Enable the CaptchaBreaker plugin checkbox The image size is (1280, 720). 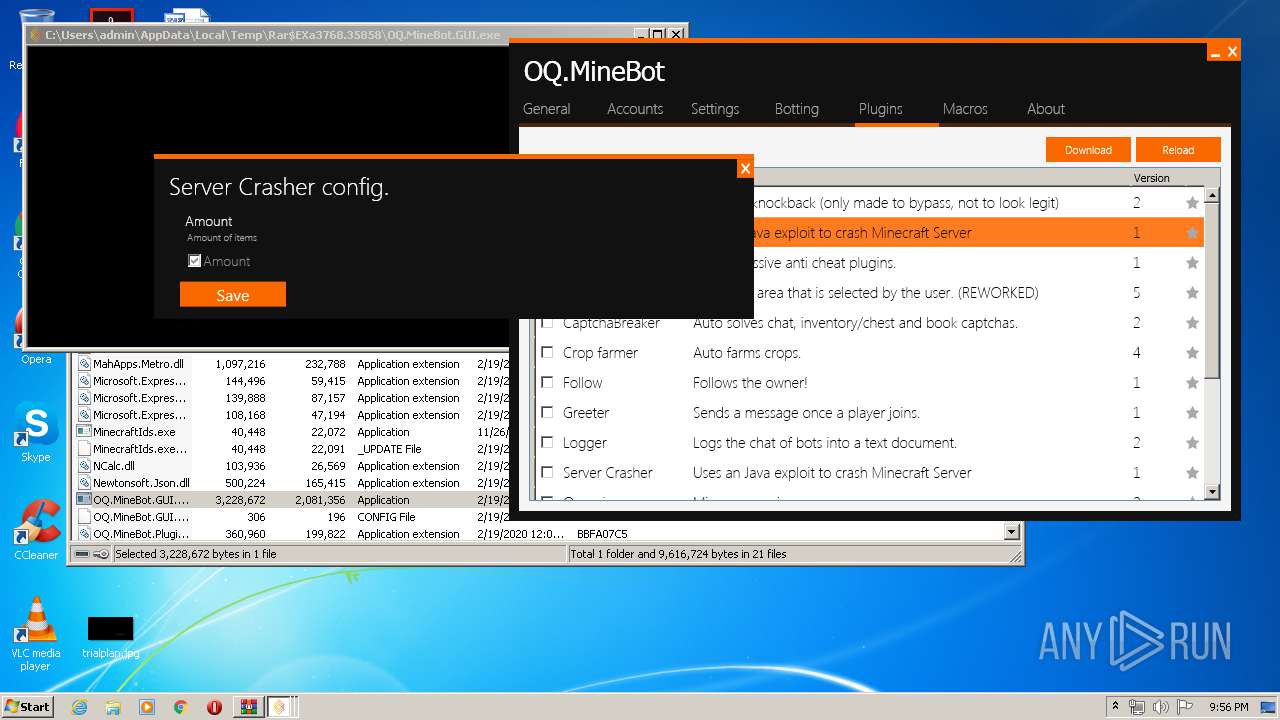[x=547, y=323]
